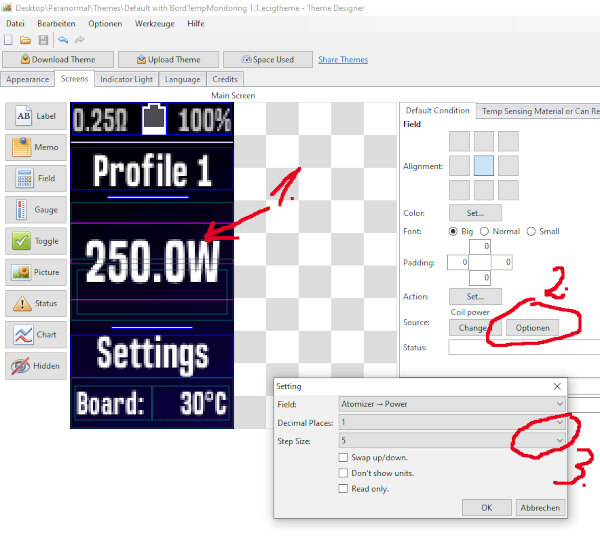Select the Chart element tool
Image resolution: width=600 pixels, height=548 pixels.
(x=36, y=335)
